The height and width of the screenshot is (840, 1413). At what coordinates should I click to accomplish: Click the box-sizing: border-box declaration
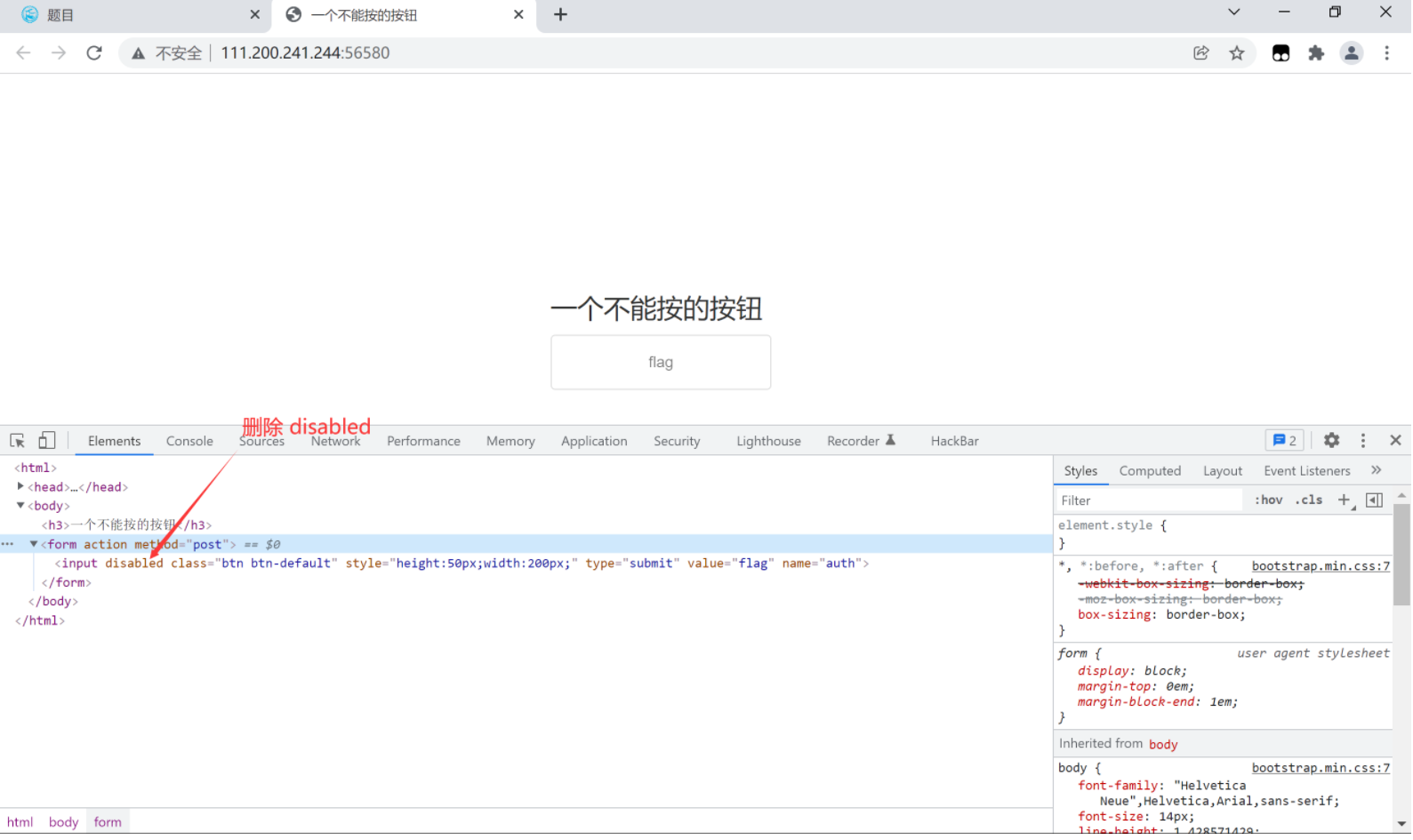pos(1161,615)
